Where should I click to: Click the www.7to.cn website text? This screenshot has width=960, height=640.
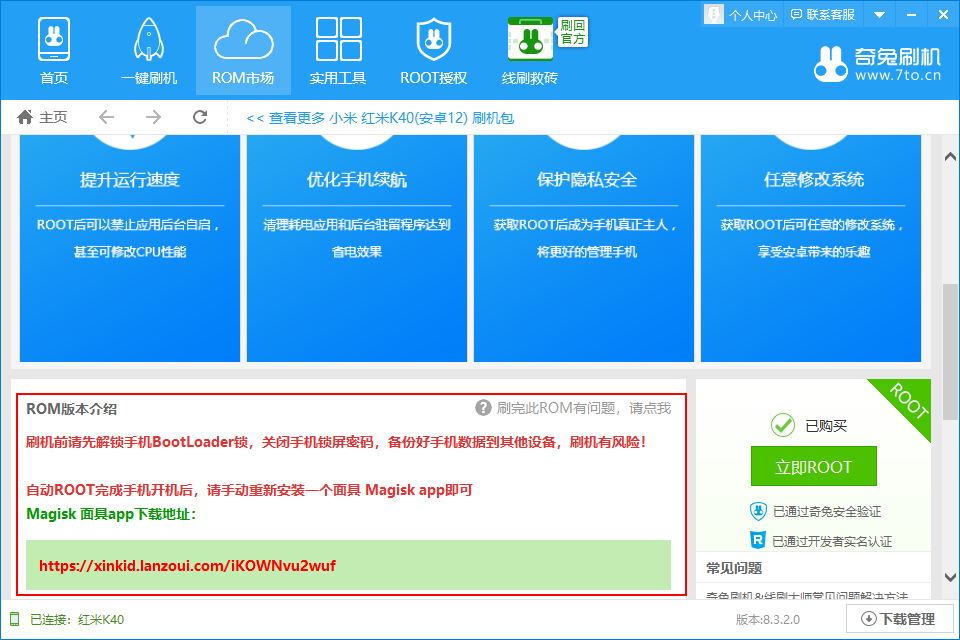[x=898, y=76]
